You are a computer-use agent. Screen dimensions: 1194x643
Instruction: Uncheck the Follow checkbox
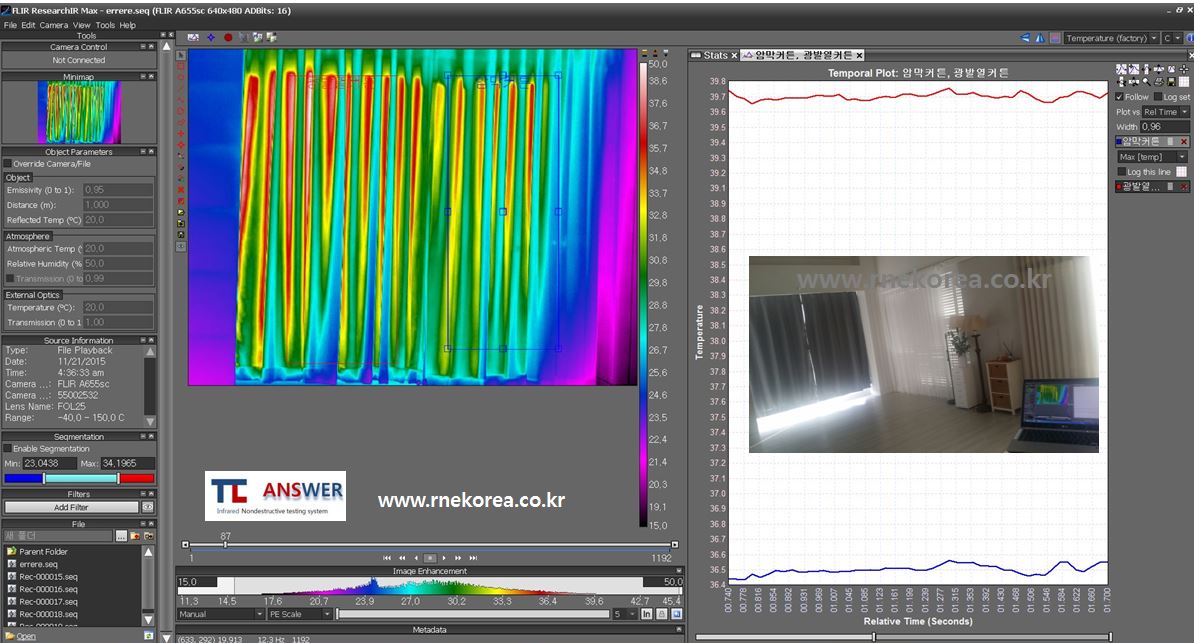point(1120,97)
